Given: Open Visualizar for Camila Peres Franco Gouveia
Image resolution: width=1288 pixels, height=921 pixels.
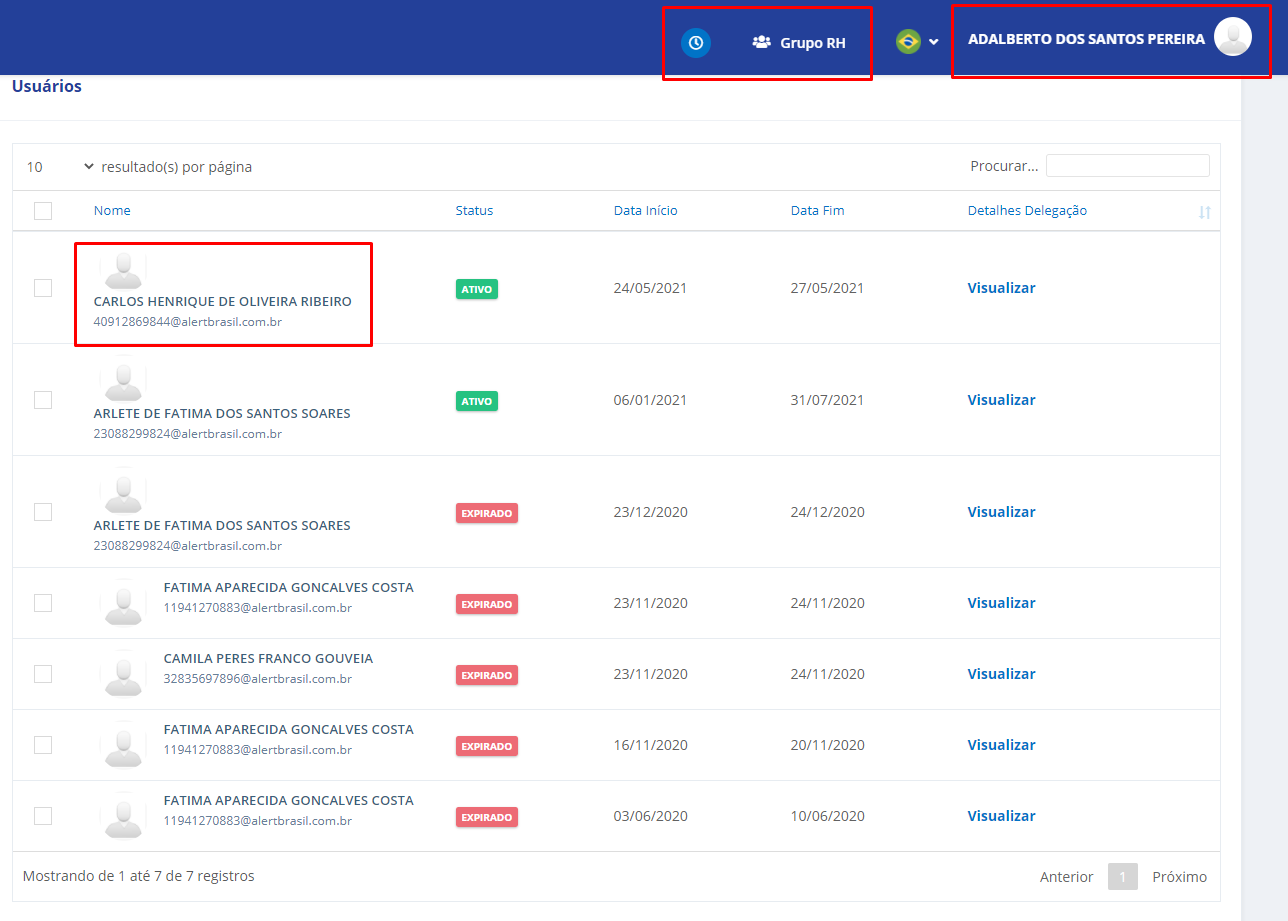Looking at the screenshot, I should 1001,674.
